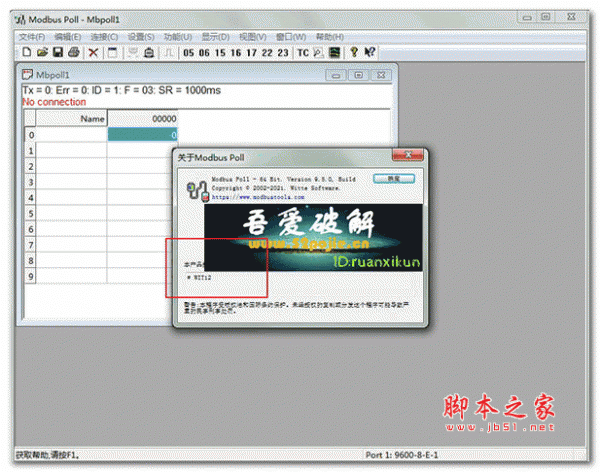Open the 连接(C) menu
Viewport: 600px width, 472px height.
pos(104,37)
